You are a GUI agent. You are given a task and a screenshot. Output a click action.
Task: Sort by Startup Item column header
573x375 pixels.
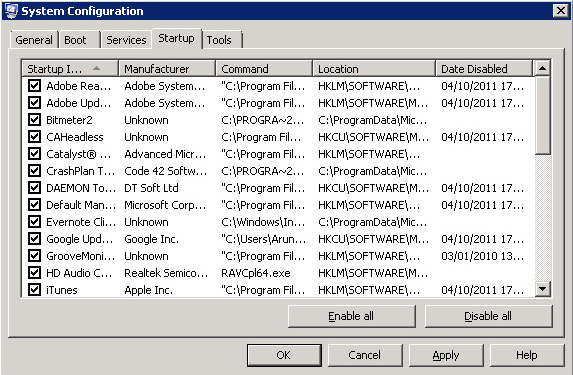coord(70,69)
